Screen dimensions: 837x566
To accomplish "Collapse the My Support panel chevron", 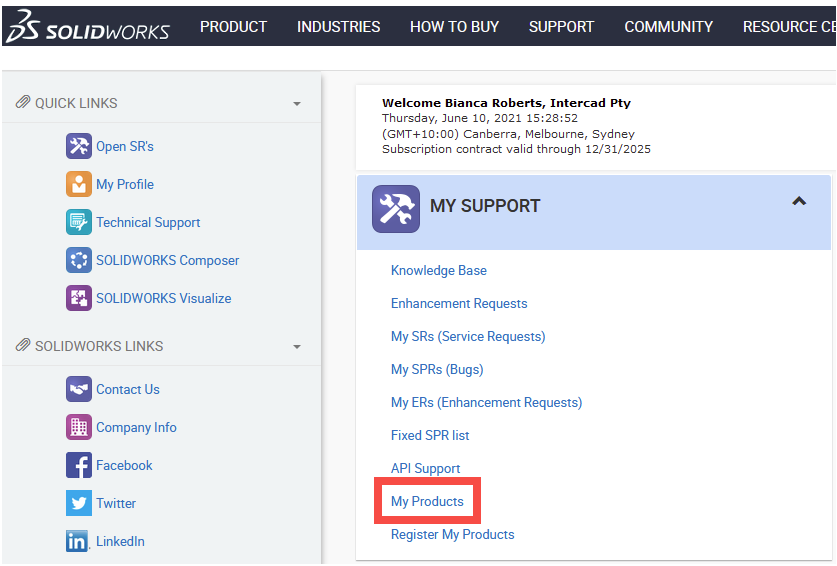I will 799,201.
